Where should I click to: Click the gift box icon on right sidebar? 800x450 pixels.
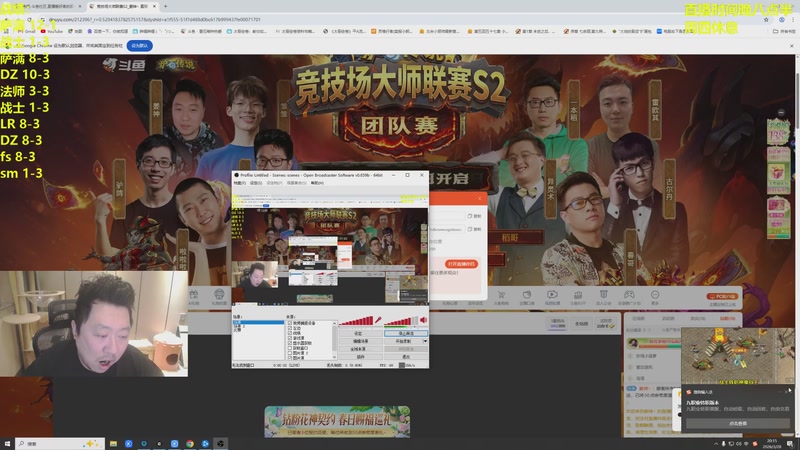click(778, 173)
